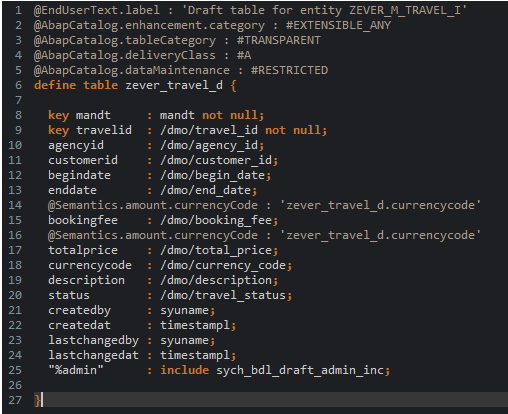Click the 'not null' keyword on line 8
The image size is (508, 414).
click(230, 115)
